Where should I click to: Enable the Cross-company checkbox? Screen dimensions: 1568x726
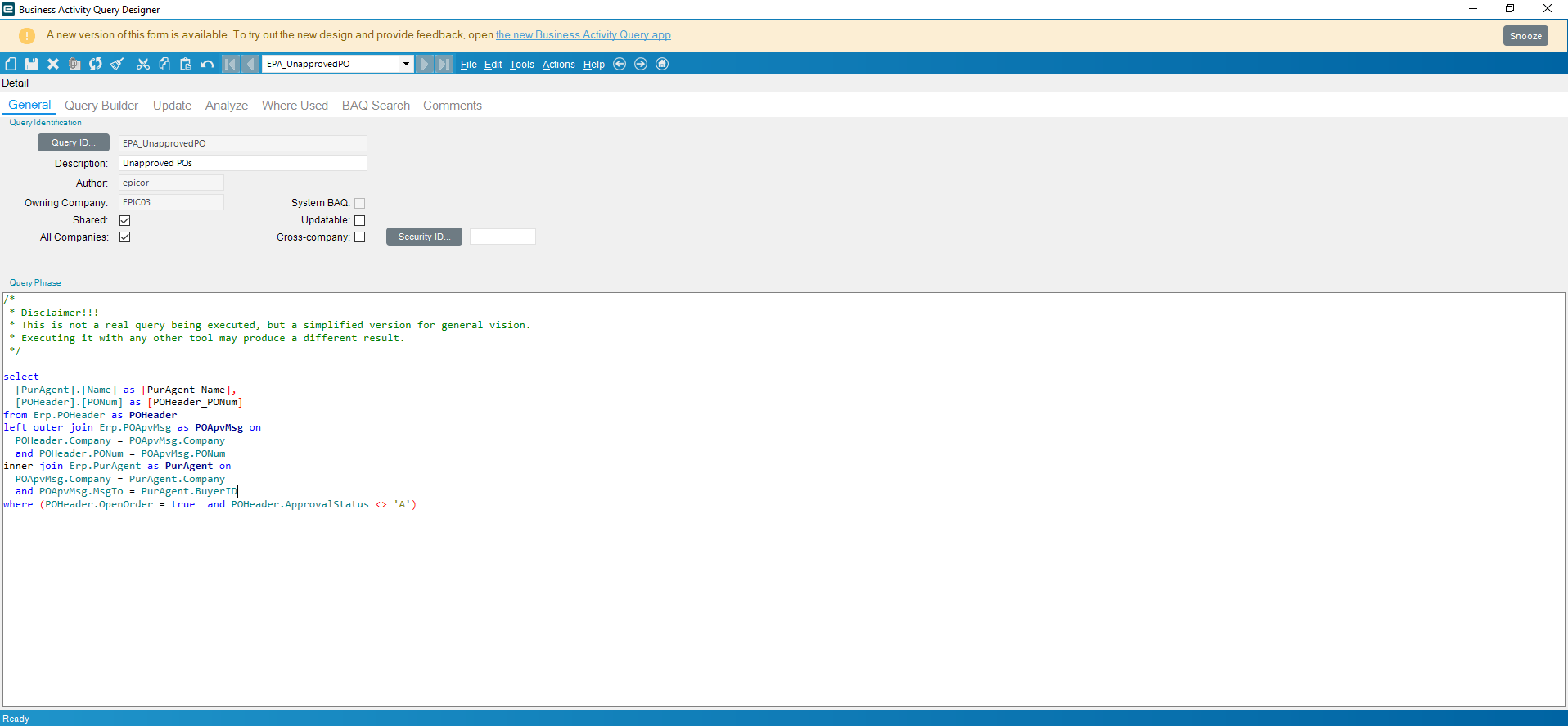point(360,237)
